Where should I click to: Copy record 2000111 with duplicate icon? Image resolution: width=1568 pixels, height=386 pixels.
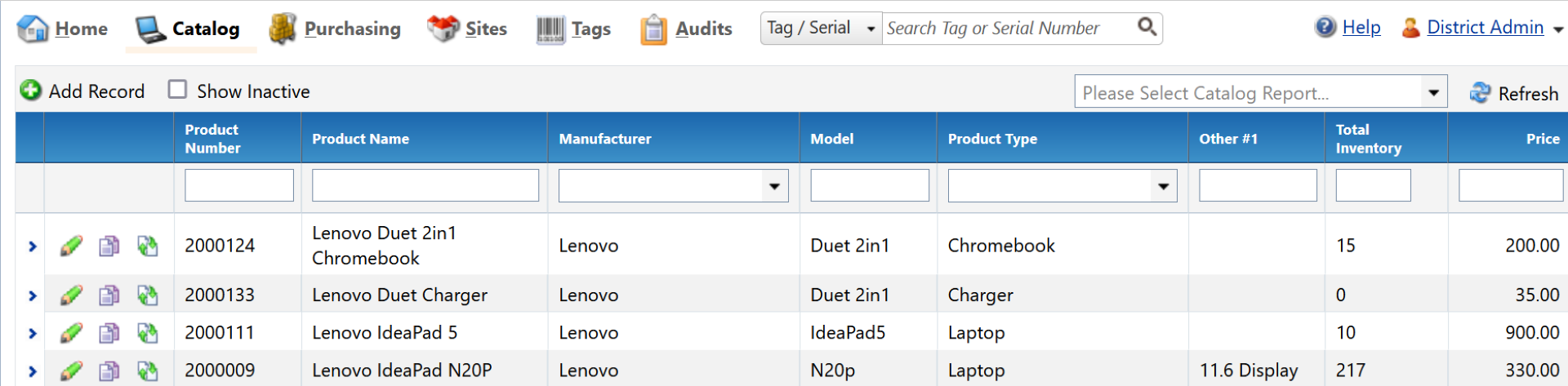tap(109, 332)
